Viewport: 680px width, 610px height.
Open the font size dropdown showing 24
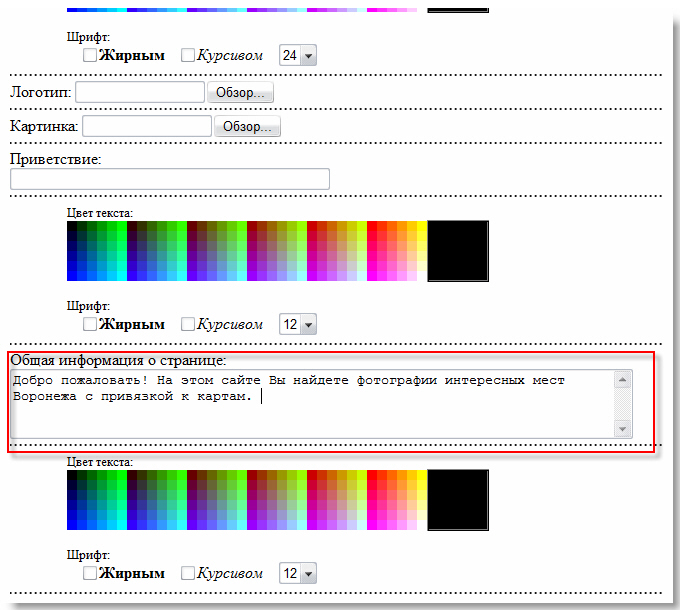pyautogui.click(x=298, y=55)
